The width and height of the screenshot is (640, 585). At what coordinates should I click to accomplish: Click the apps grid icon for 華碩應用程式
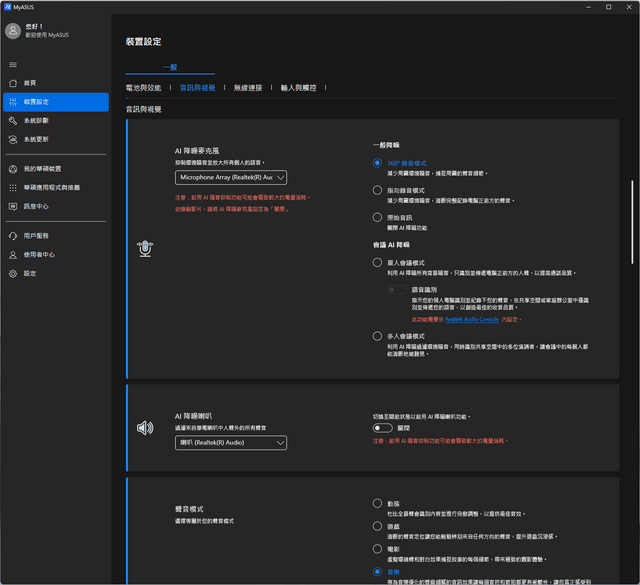[13, 188]
